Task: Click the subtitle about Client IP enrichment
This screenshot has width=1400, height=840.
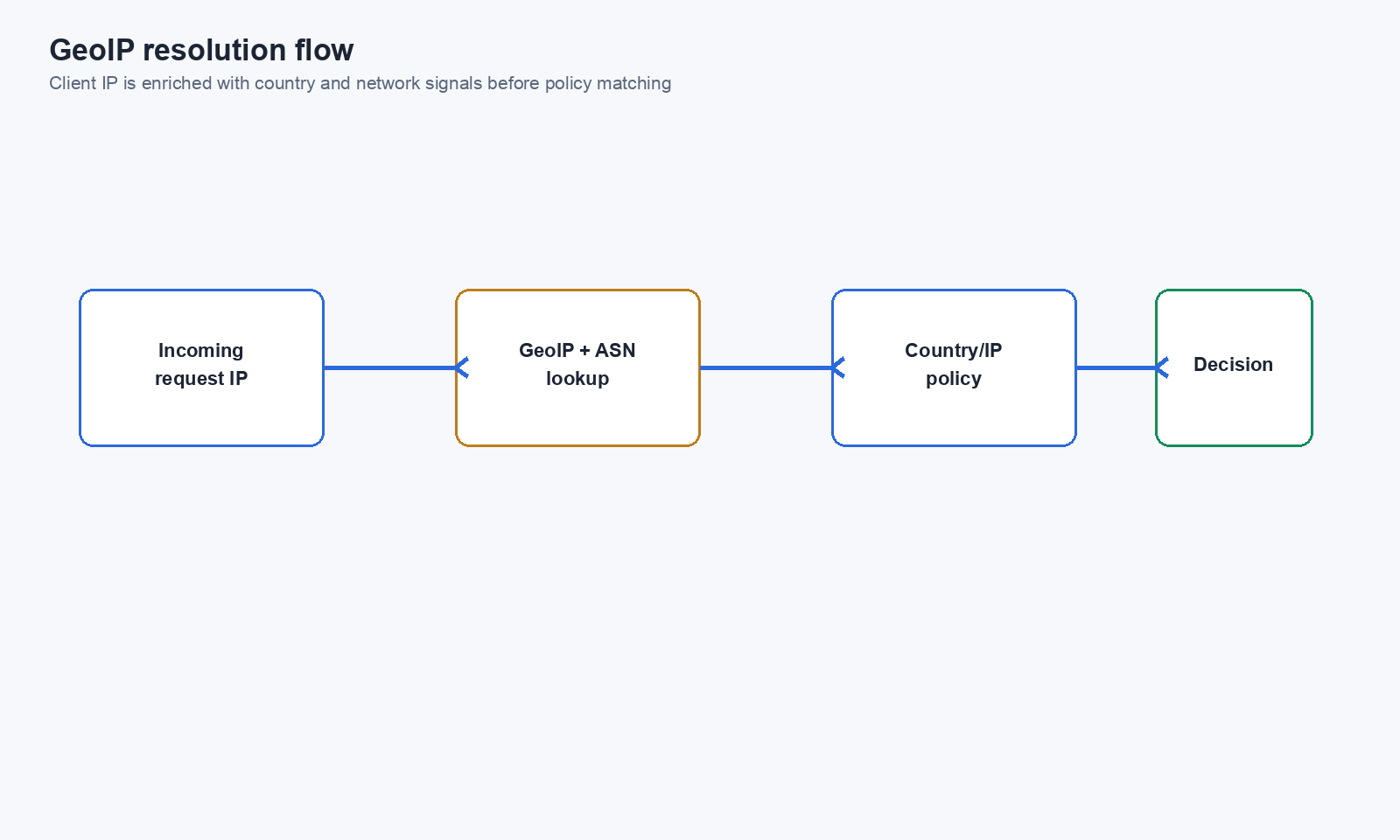Action: 360,83
